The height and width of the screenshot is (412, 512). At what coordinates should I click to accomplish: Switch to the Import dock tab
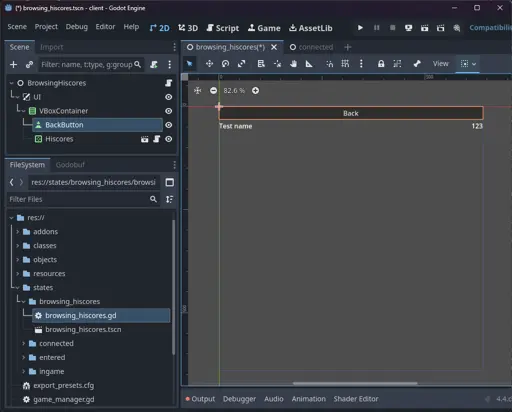(x=51, y=47)
